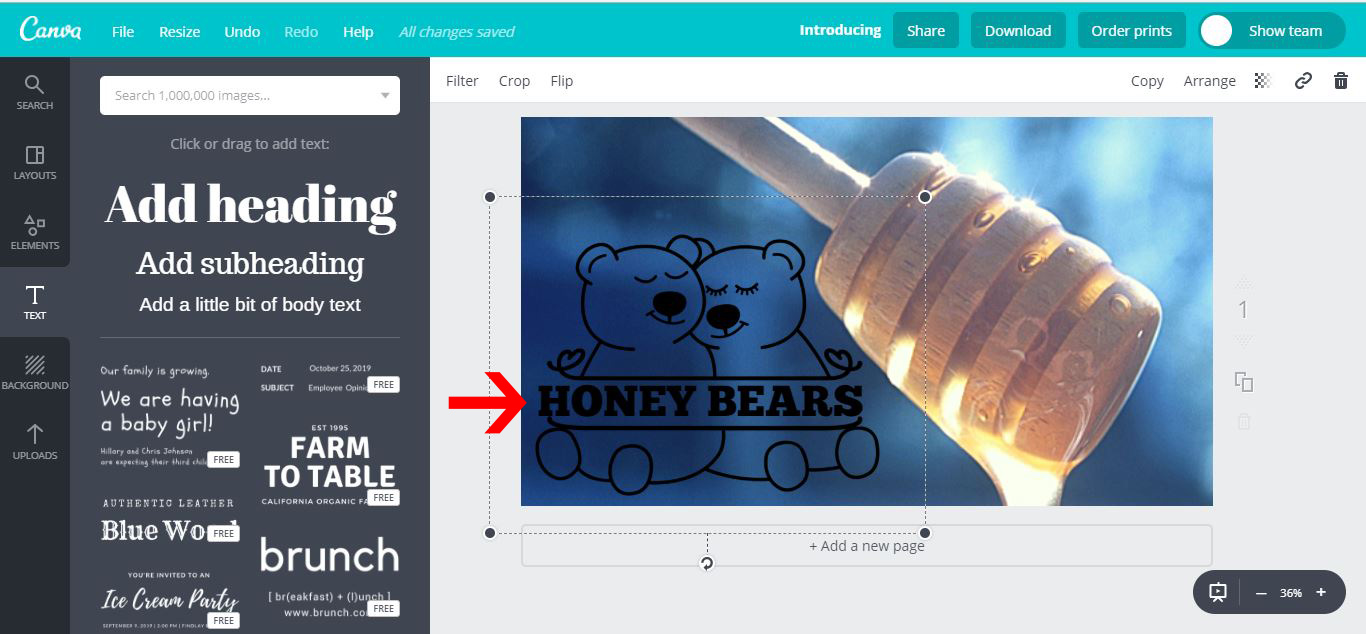Click the link icon in the toolbar
The height and width of the screenshot is (634, 1366).
(x=1302, y=81)
